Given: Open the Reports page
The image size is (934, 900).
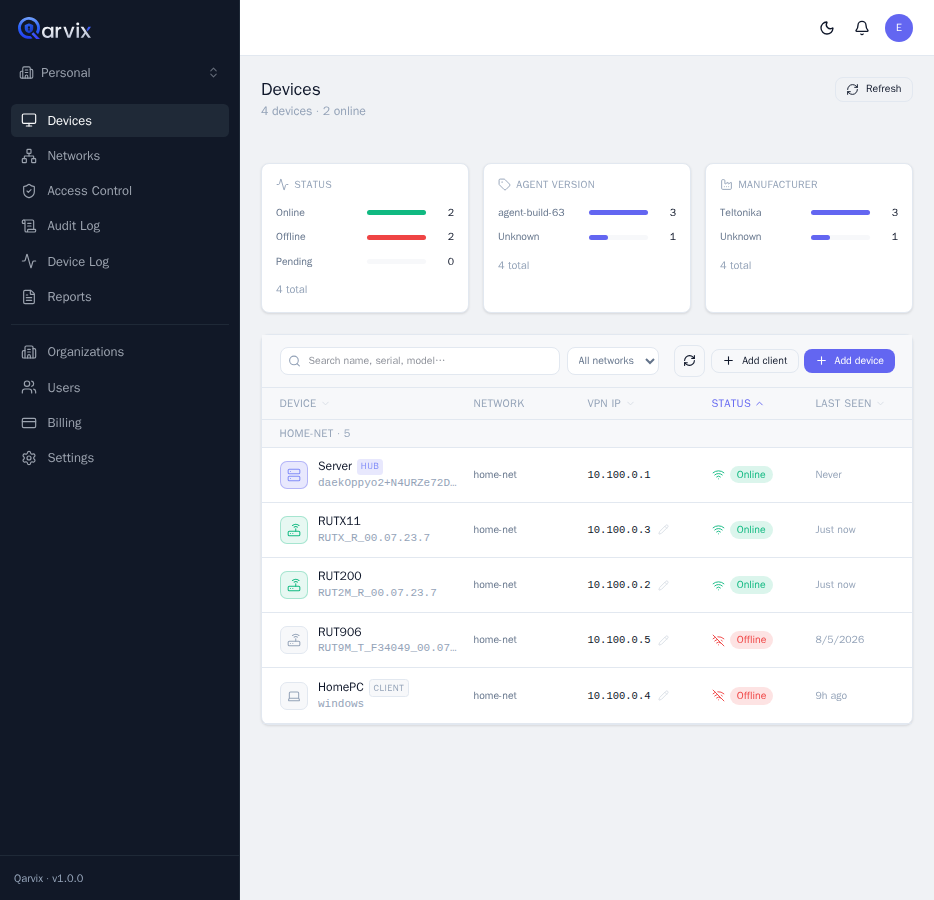Looking at the screenshot, I should pos(120,297).
